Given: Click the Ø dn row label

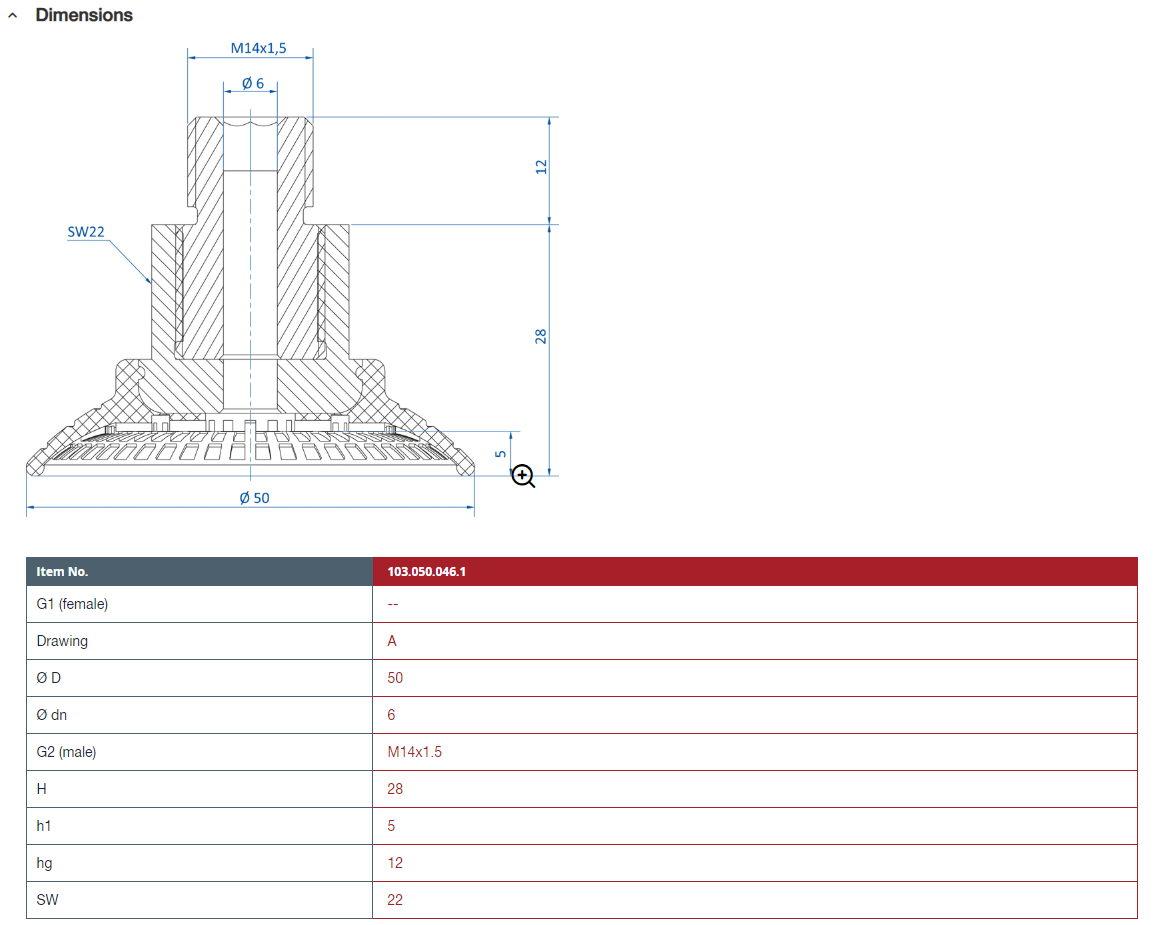Looking at the screenshot, I should click(x=52, y=715).
